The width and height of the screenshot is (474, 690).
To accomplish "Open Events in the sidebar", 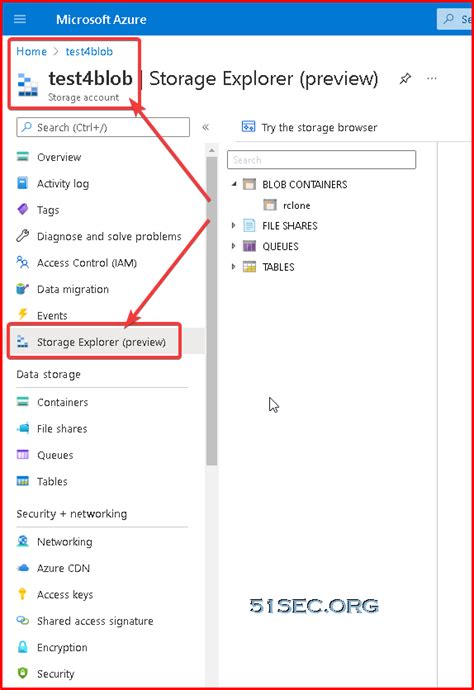I will point(52,316).
